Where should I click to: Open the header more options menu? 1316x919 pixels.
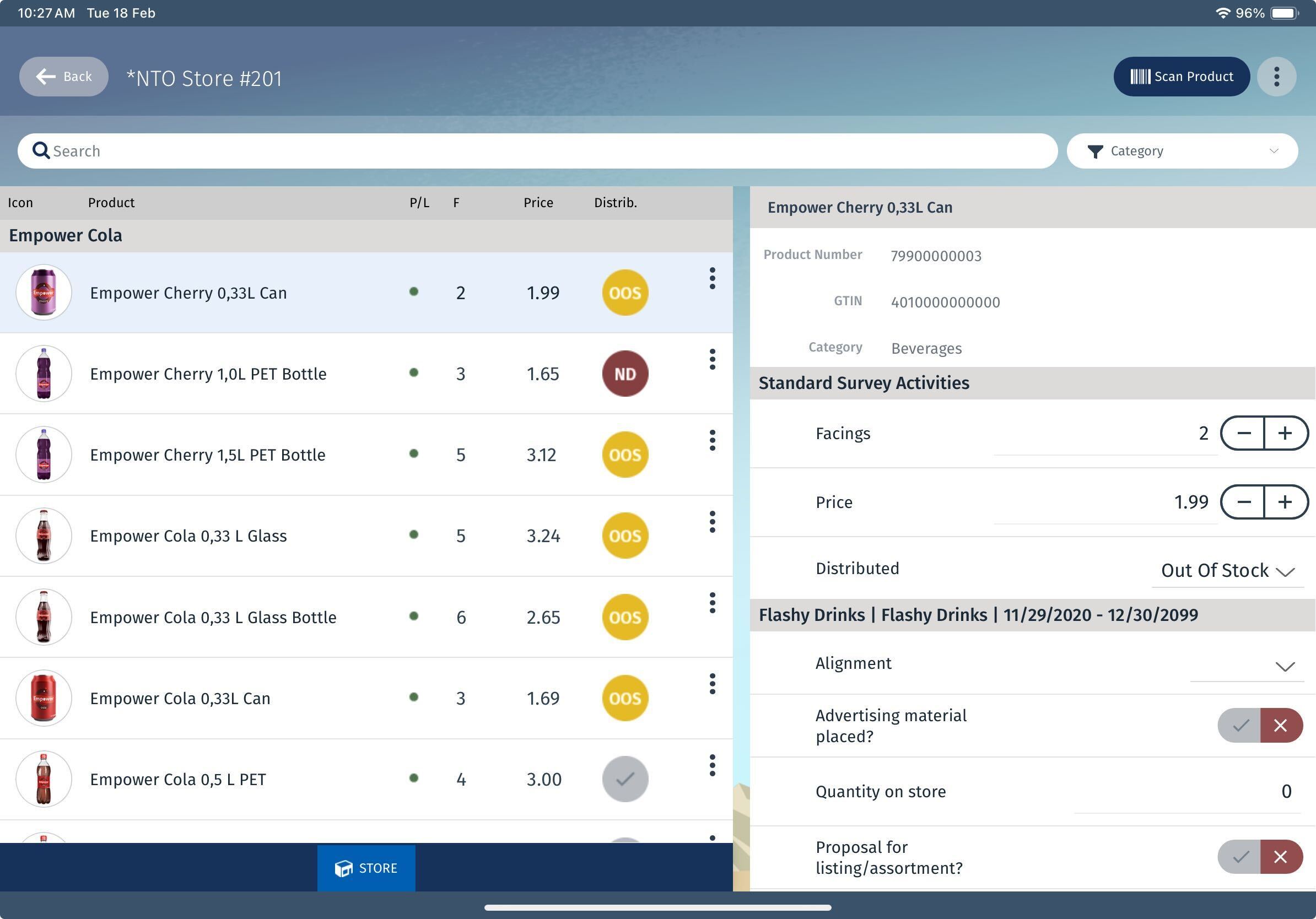coord(1276,76)
